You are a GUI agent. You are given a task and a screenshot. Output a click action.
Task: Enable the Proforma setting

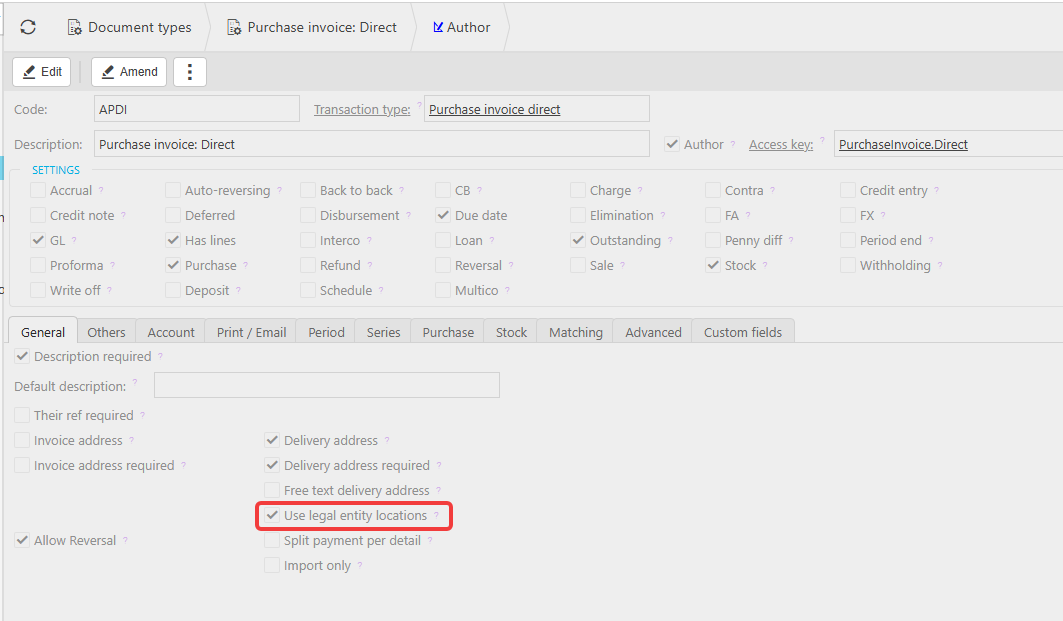38,266
